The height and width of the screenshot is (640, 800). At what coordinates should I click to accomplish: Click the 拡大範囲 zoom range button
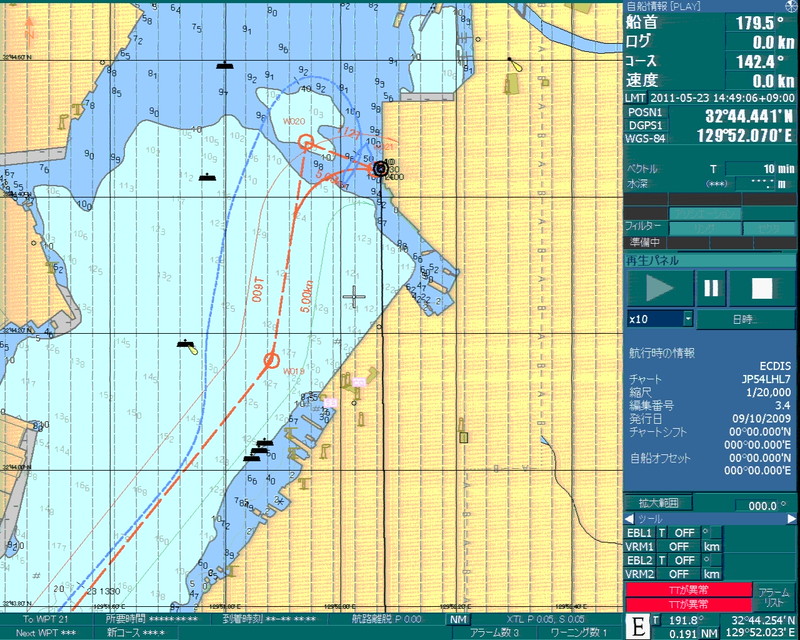658,503
